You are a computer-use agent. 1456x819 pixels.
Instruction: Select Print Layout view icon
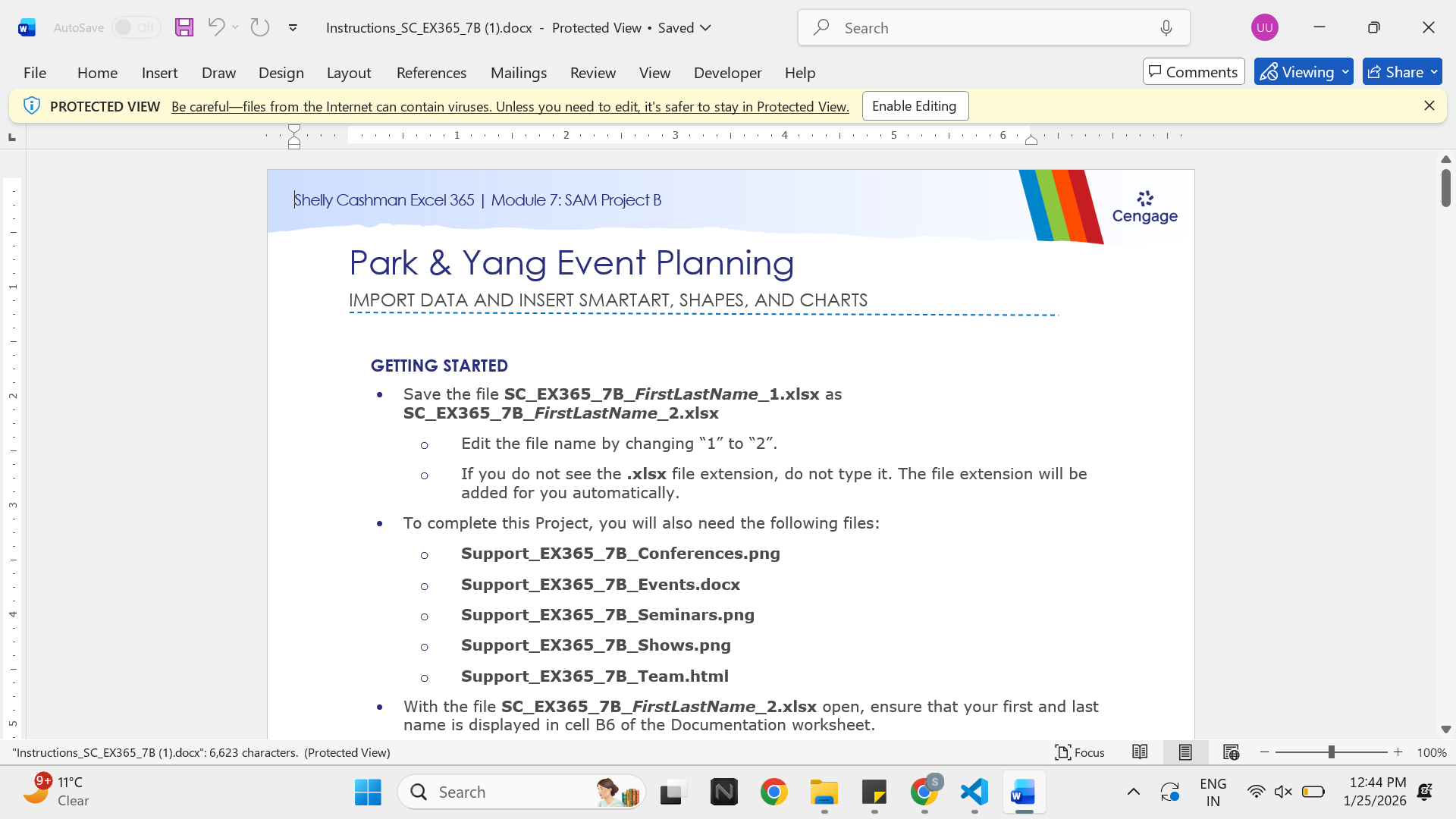1185,752
